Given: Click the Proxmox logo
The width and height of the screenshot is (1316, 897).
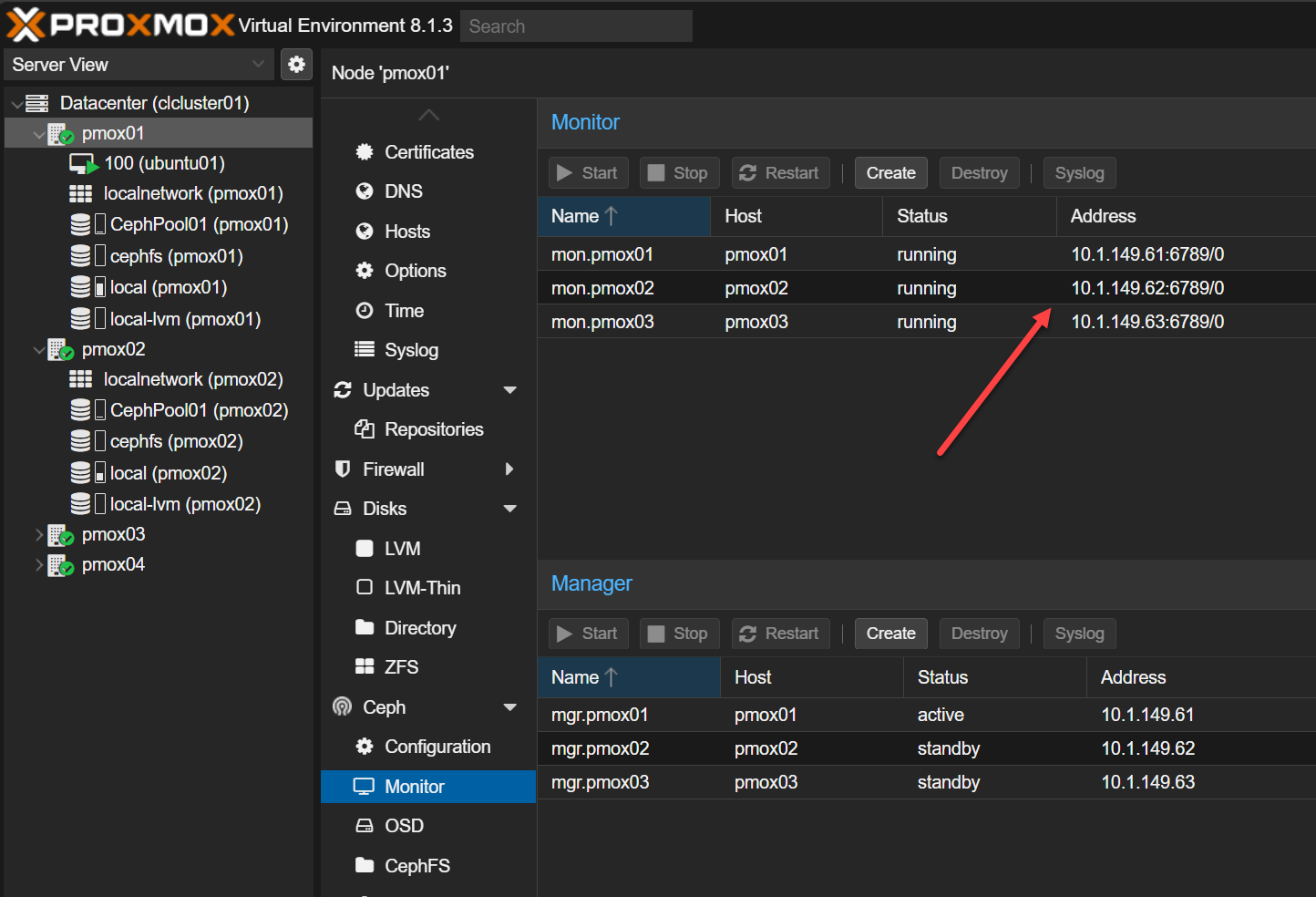Looking at the screenshot, I should [x=118, y=25].
